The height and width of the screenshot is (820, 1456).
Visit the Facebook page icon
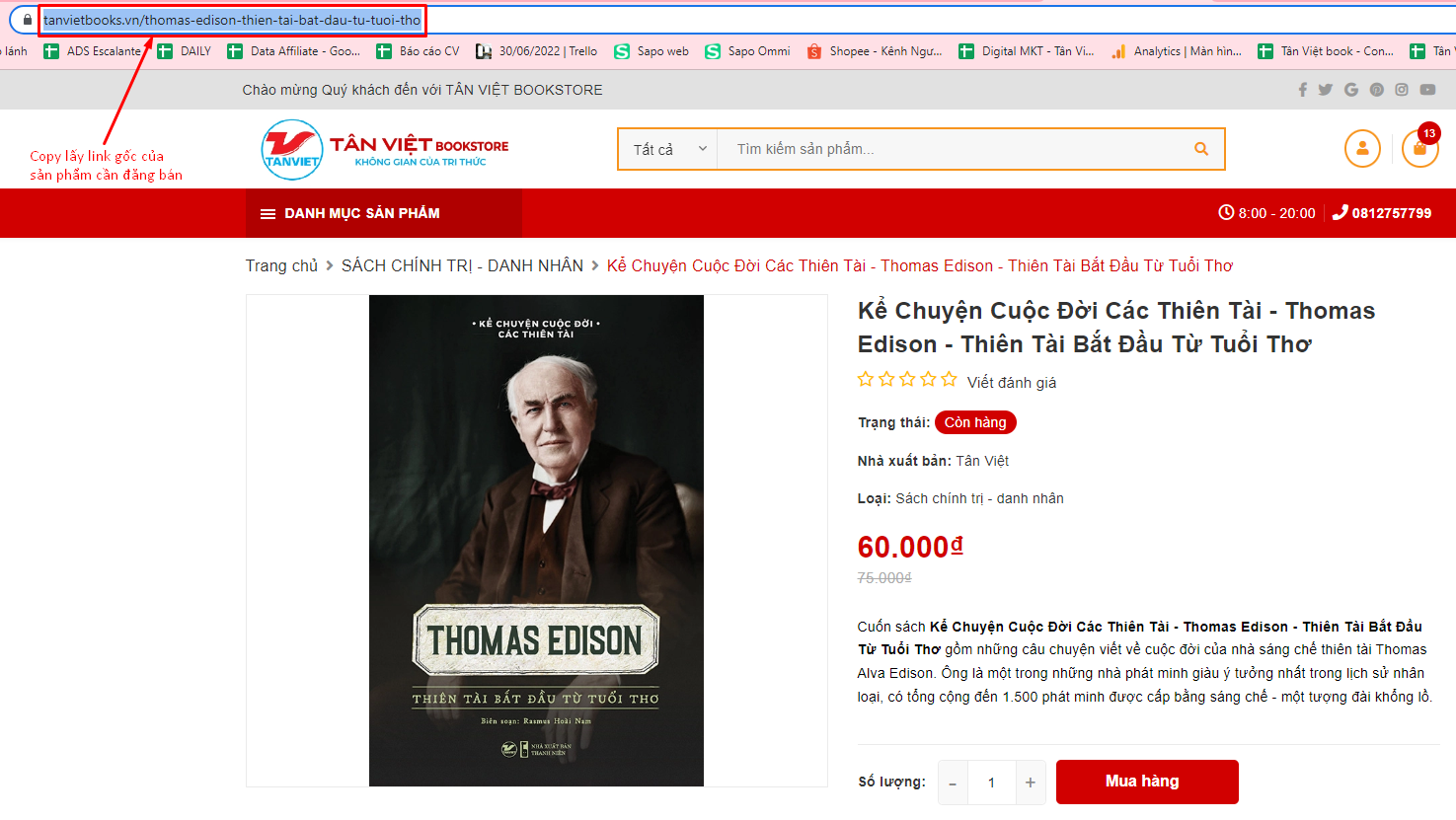tap(1302, 90)
